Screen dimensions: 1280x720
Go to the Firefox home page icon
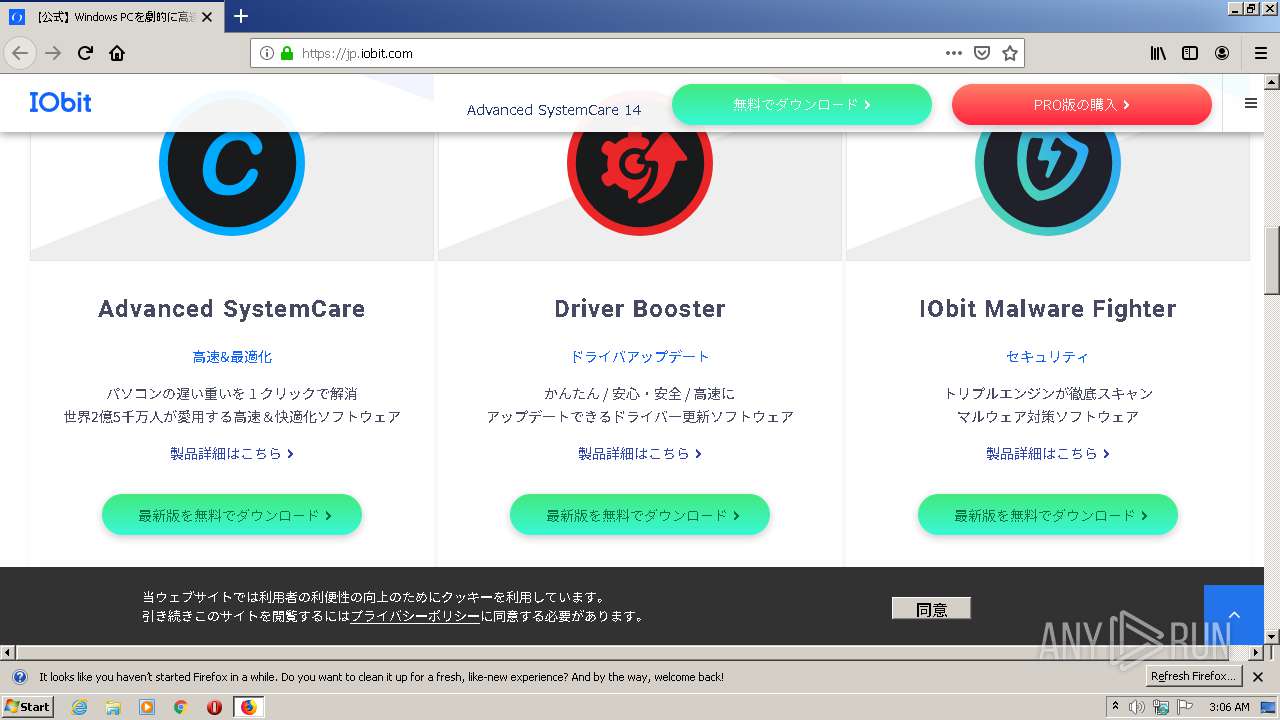click(117, 53)
